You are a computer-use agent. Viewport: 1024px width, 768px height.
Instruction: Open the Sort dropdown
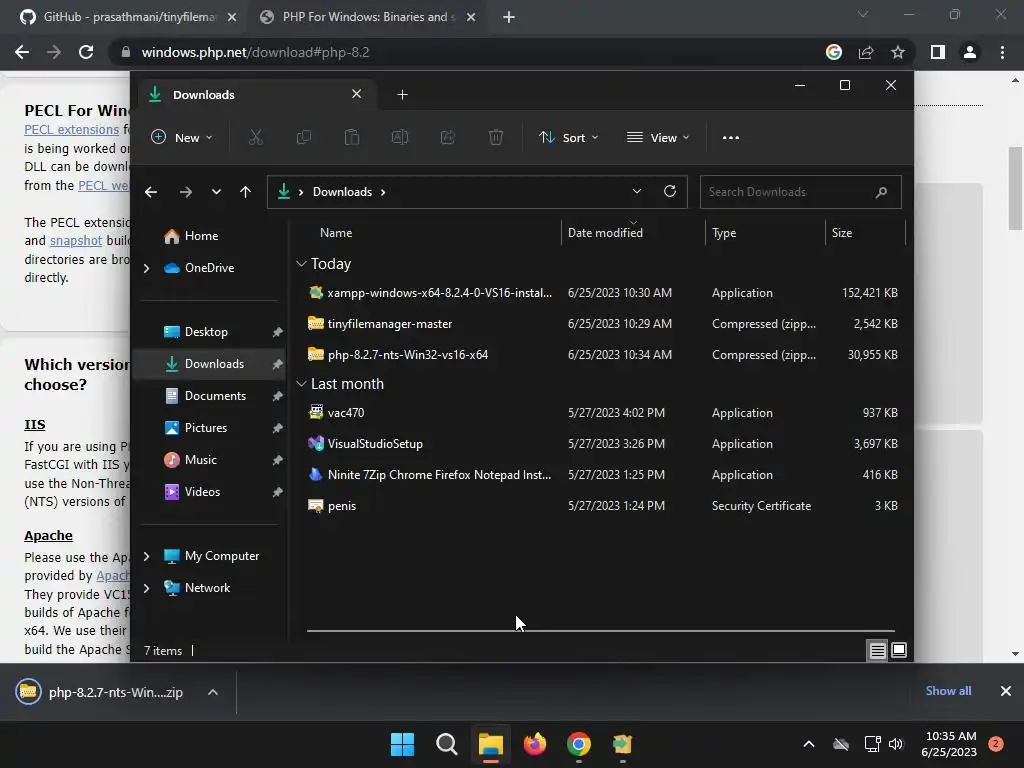pos(568,138)
